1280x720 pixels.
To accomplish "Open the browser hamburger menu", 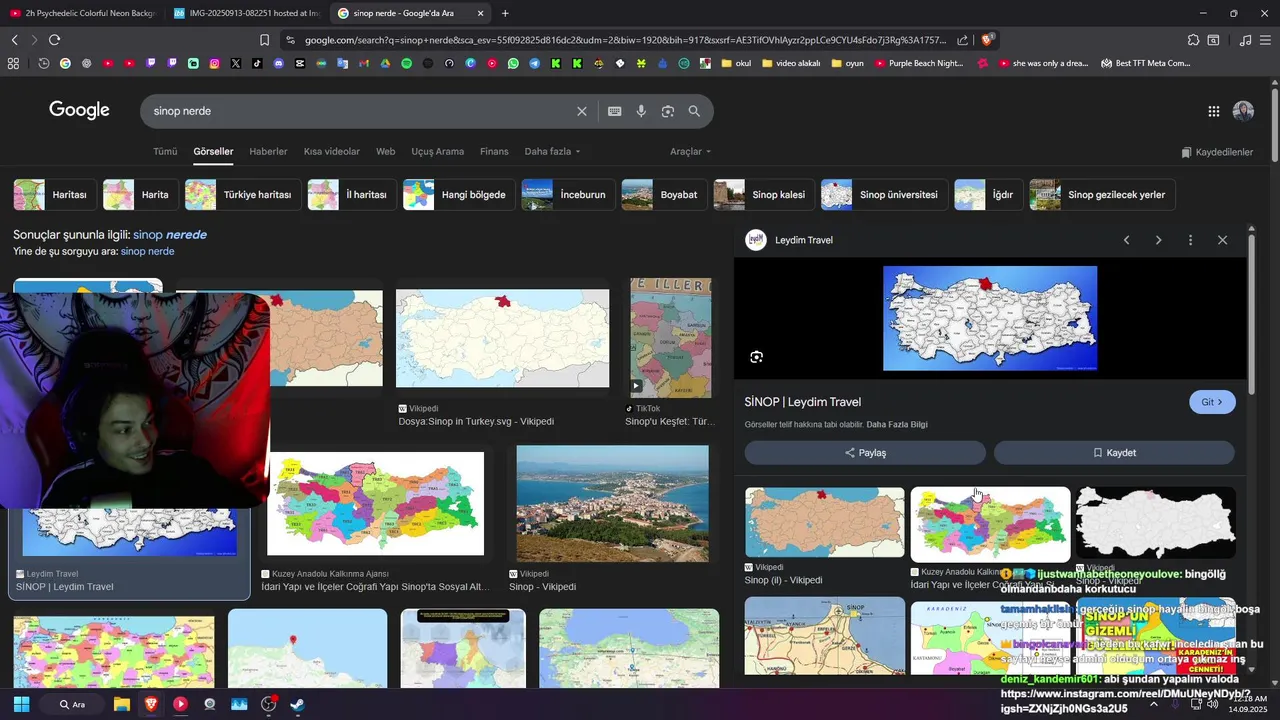I will (1267, 40).
